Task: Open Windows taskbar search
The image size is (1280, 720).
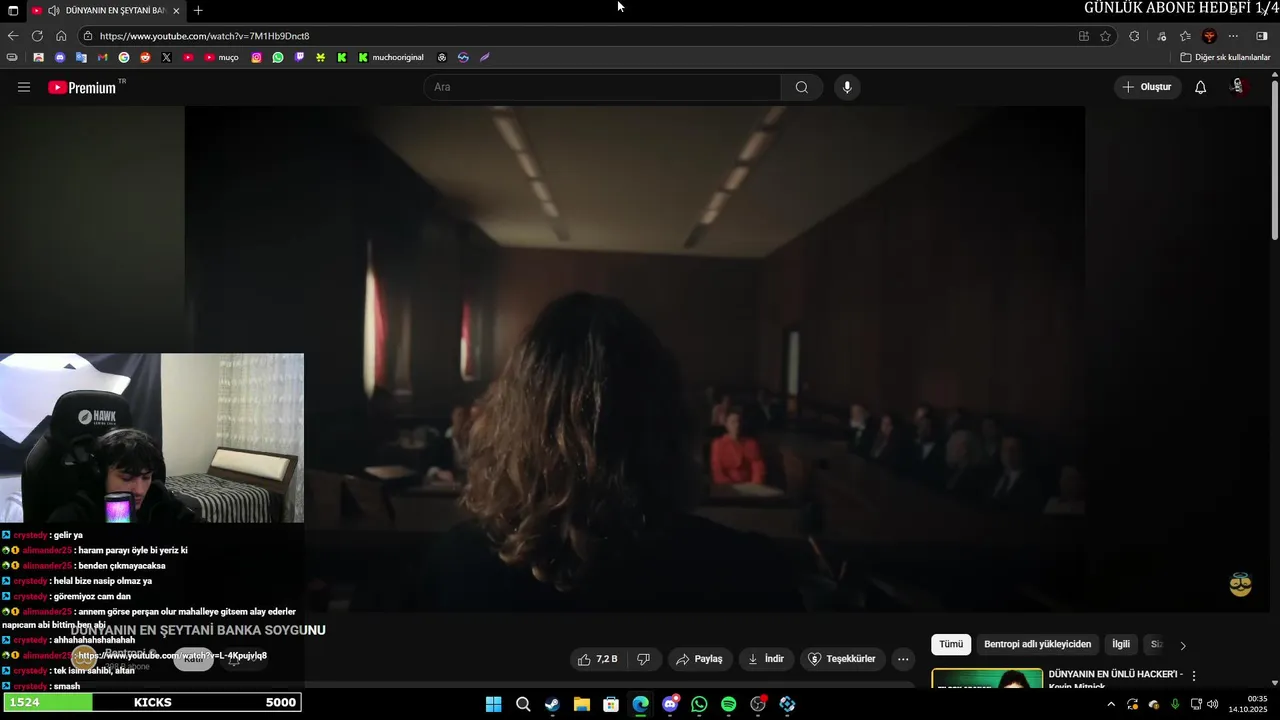Action: pyautogui.click(x=523, y=704)
